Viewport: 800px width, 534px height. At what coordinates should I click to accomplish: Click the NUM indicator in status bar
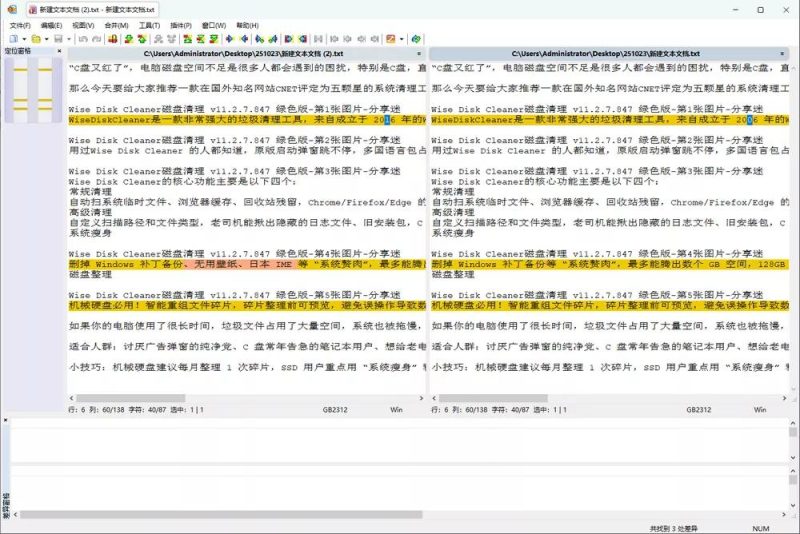761,529
